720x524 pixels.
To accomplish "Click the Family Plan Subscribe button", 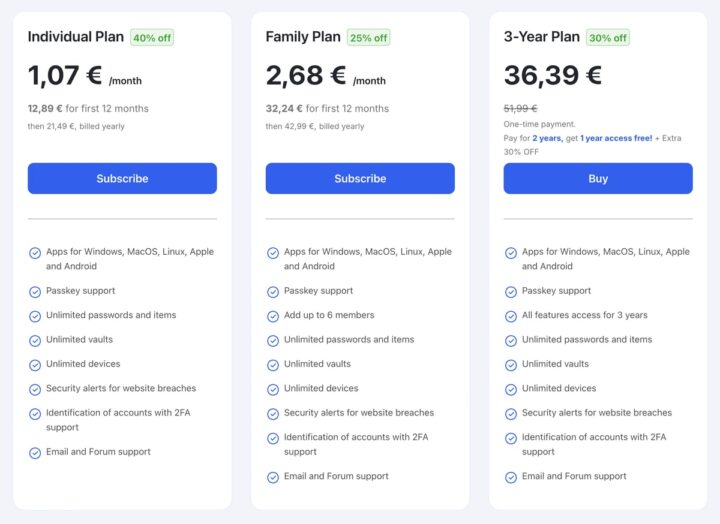I will (360, 178).
